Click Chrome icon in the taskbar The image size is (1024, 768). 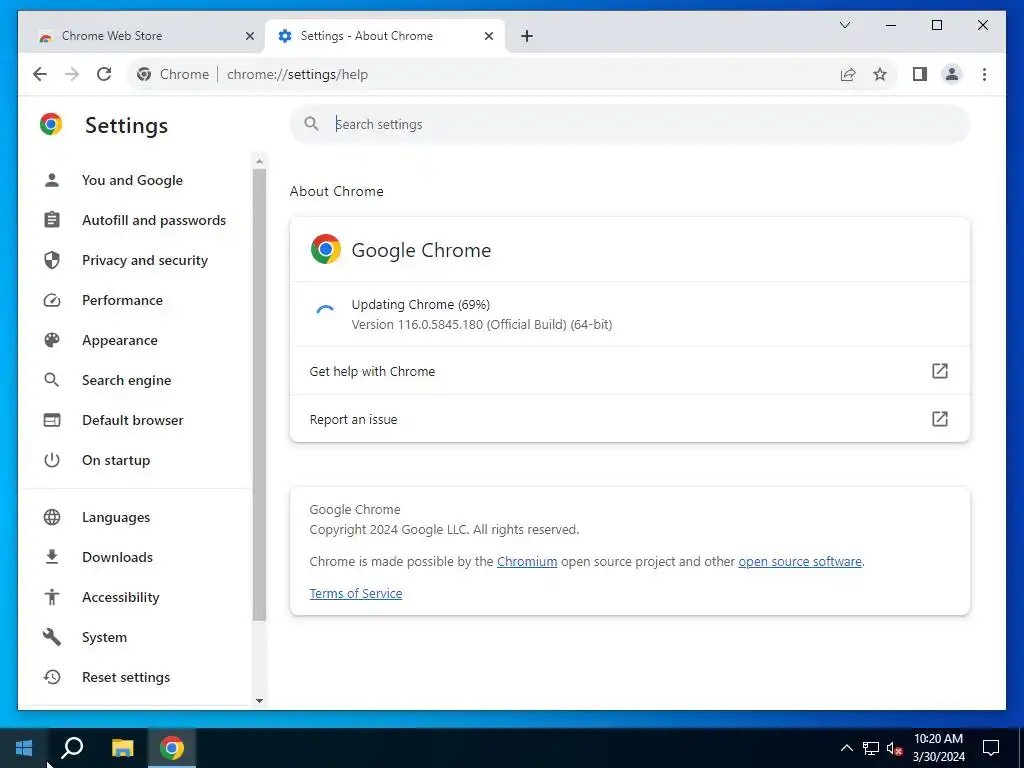(x=172, y=748)
